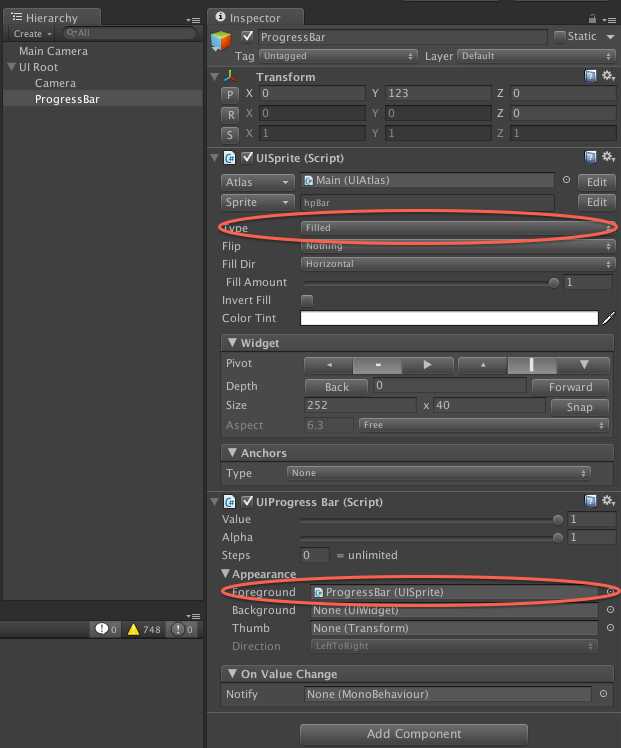621x748 pixels.
Task: Click the Color Tint white swatch
Action: 449,318
